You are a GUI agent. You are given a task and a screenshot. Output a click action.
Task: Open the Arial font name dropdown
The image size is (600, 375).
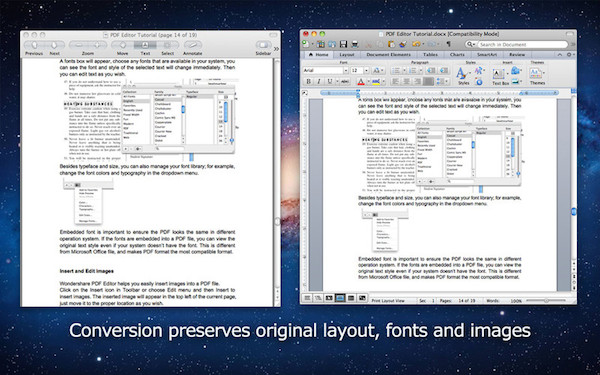point(346,70)
